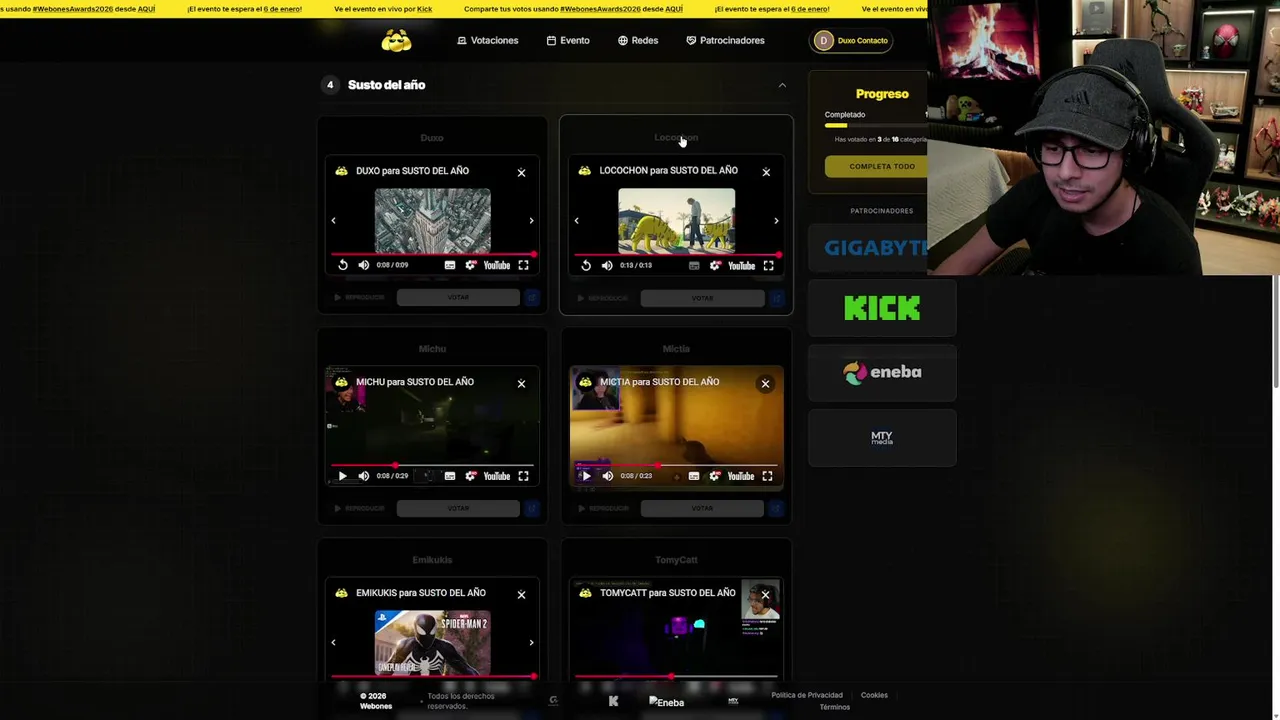
Task: Open settings gear on LOCOCHON video
Action: [714, 265]
